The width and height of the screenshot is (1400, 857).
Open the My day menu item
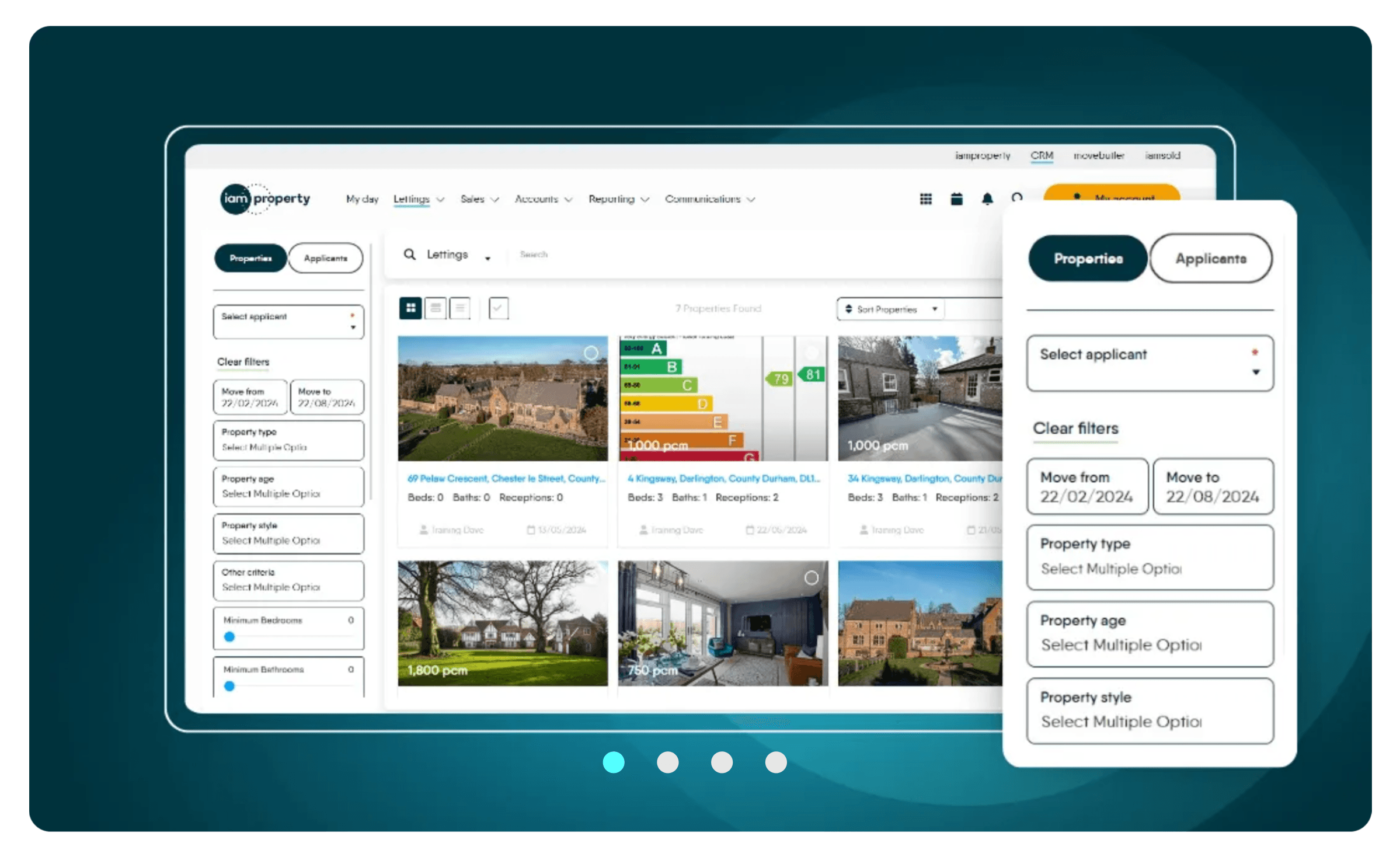362,199
